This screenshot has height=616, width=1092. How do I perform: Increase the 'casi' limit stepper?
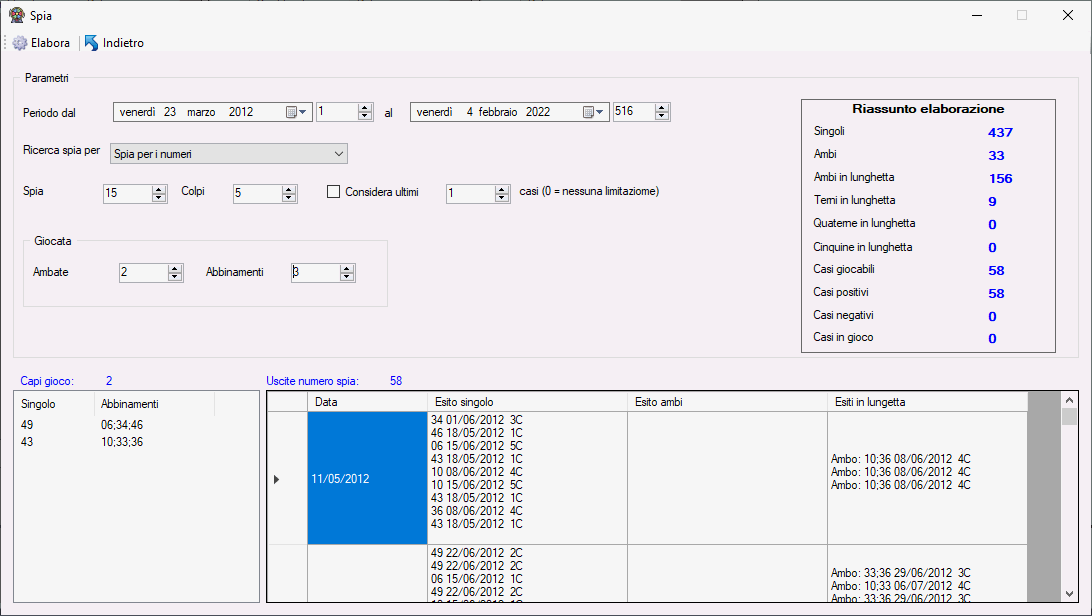pos(502,189)
